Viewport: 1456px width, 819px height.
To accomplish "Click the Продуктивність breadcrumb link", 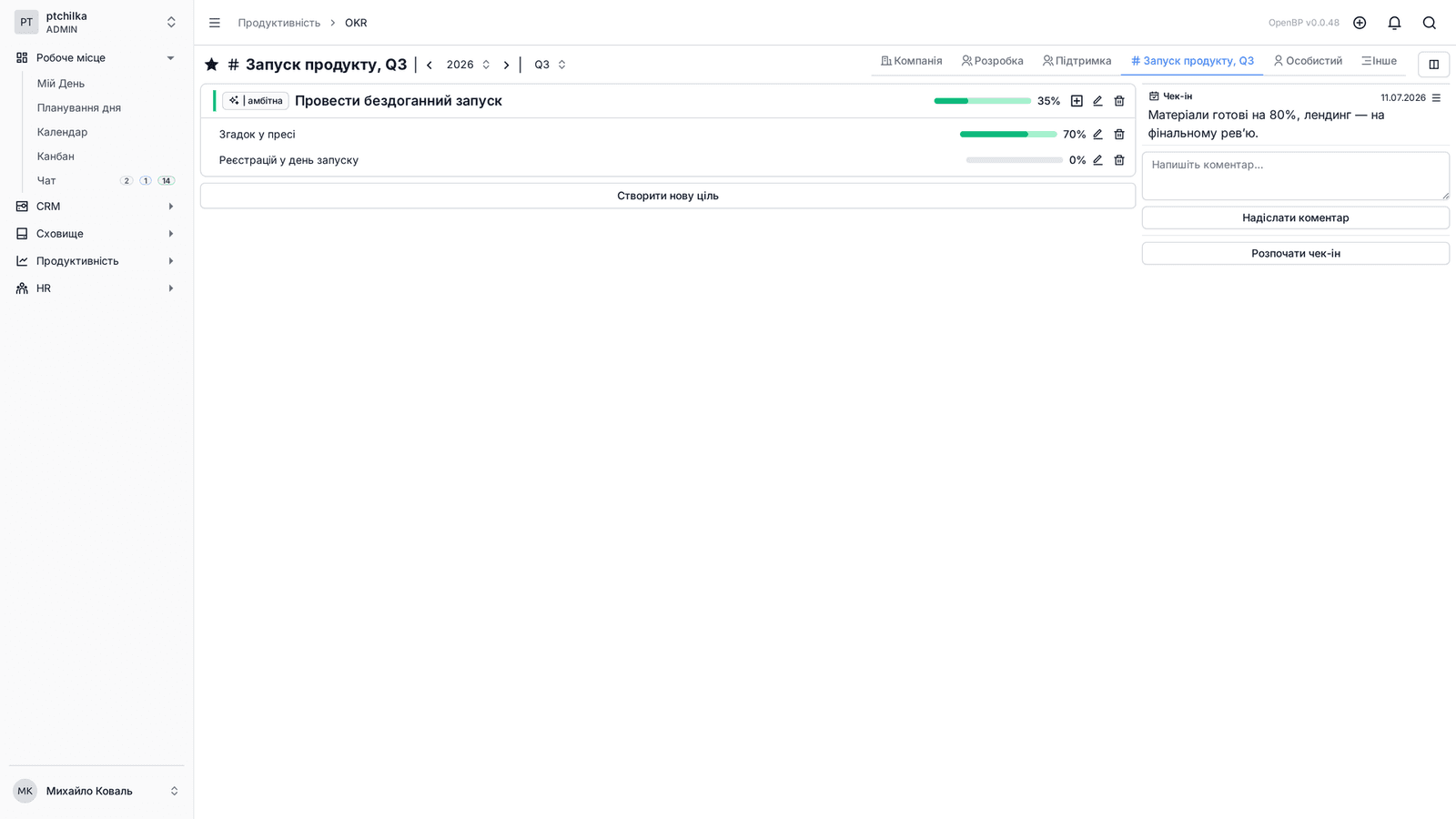I will 278,23.
